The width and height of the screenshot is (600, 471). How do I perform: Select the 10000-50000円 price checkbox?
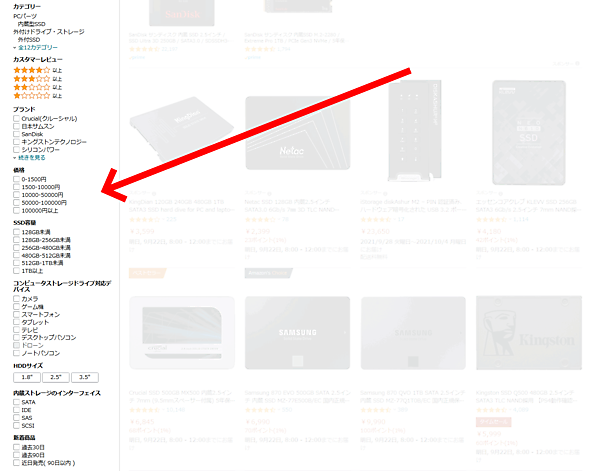(16, 195)
